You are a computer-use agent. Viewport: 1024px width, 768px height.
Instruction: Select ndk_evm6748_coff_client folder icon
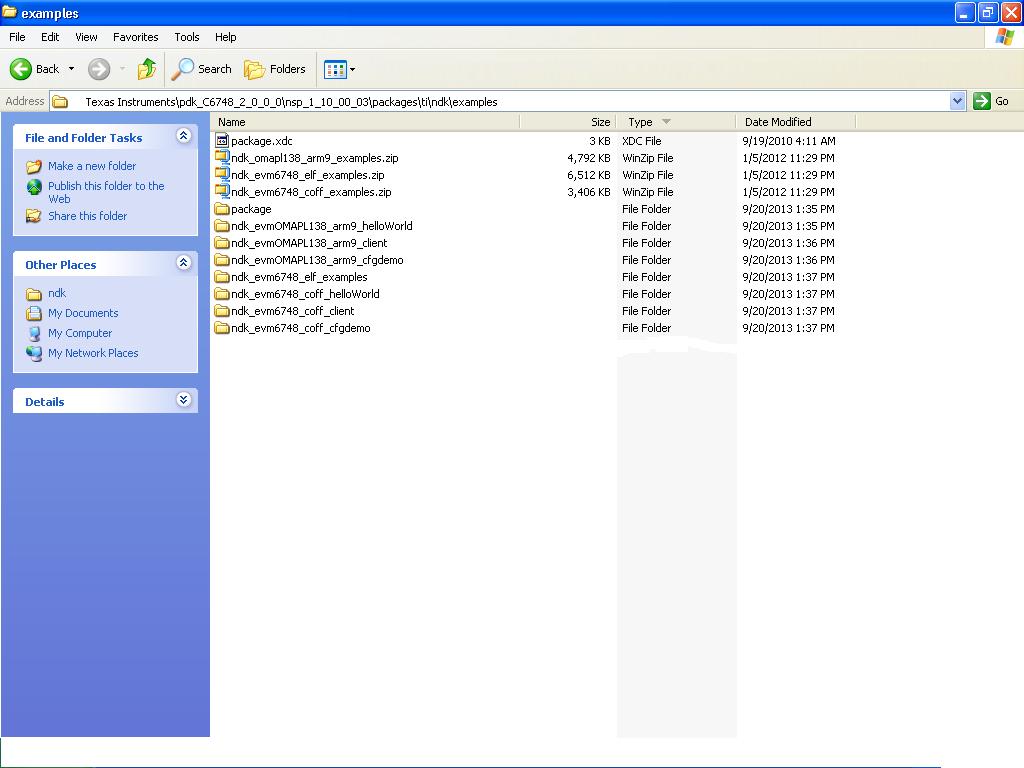pyautogui.click(x=222, y=311)
